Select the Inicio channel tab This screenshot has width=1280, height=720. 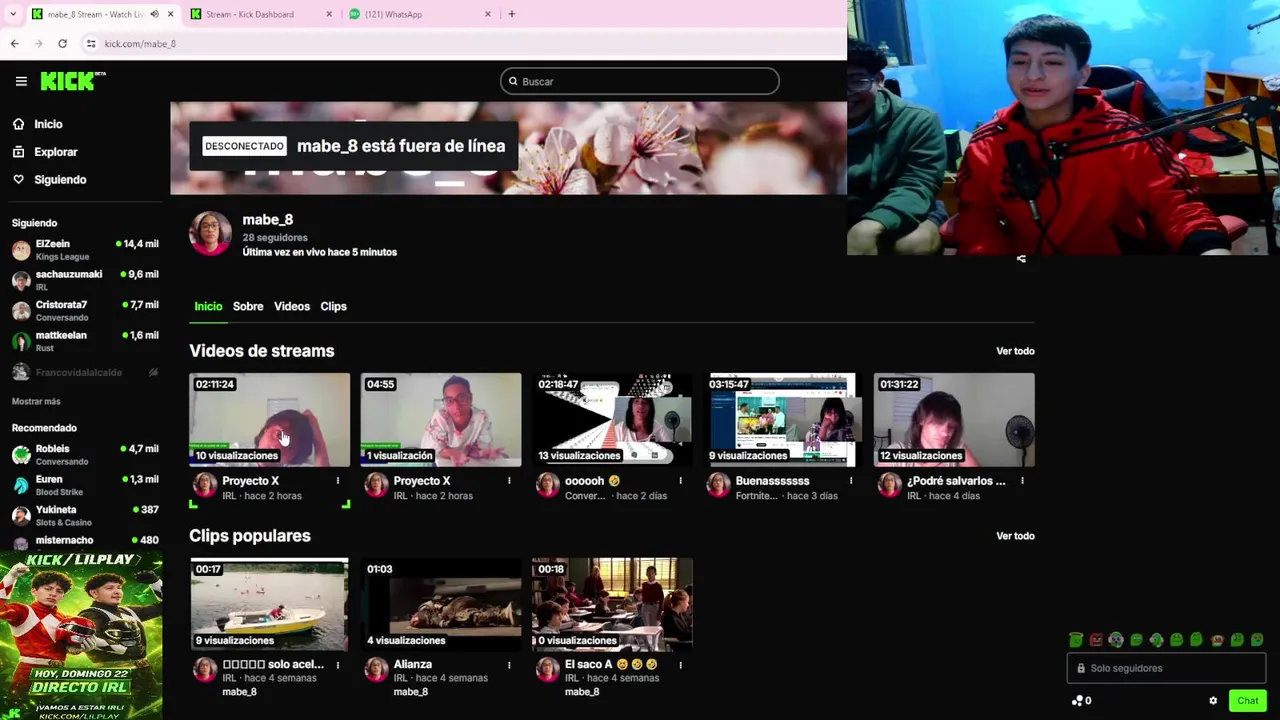[208, 306]
